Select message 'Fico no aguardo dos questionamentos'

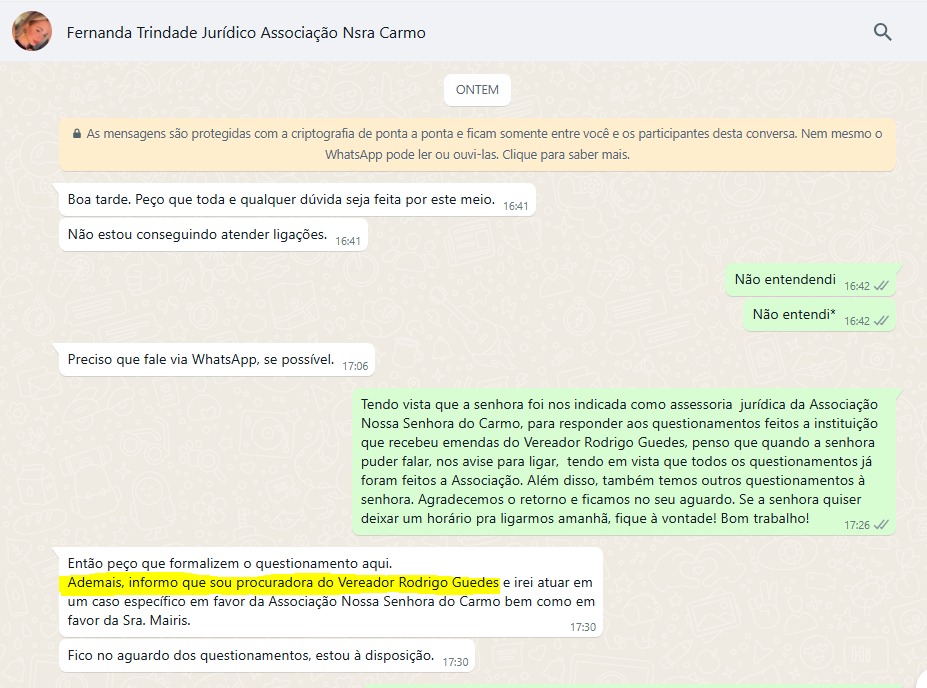coord(267,655)
